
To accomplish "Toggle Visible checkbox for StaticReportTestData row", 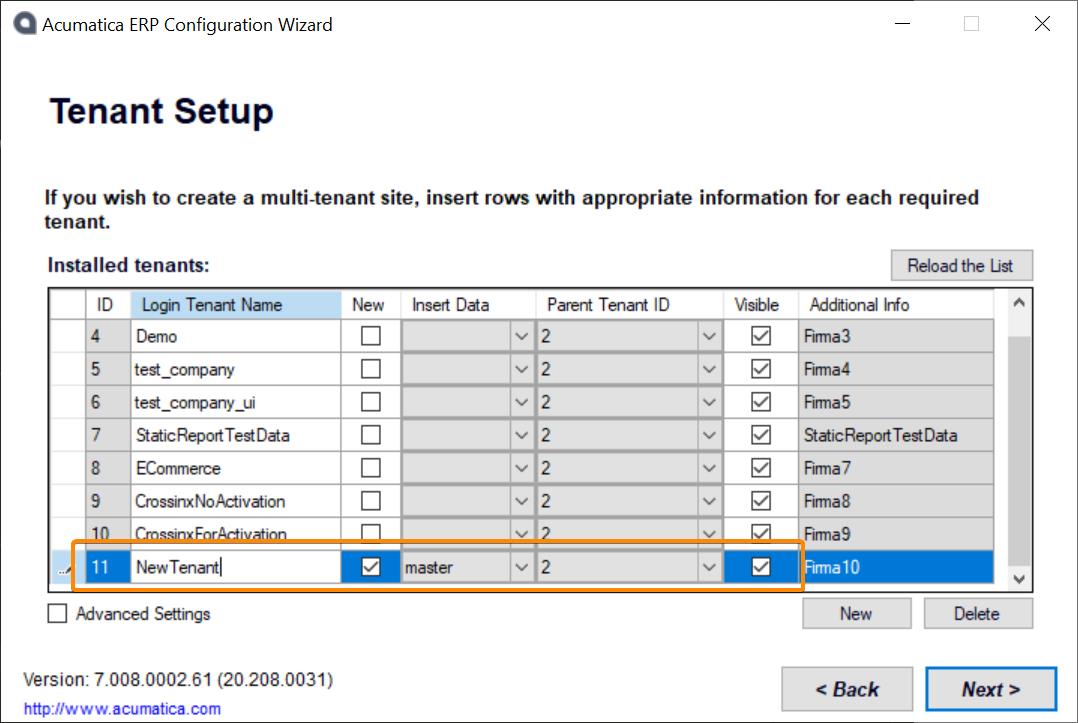I will [x=760, y=435].
